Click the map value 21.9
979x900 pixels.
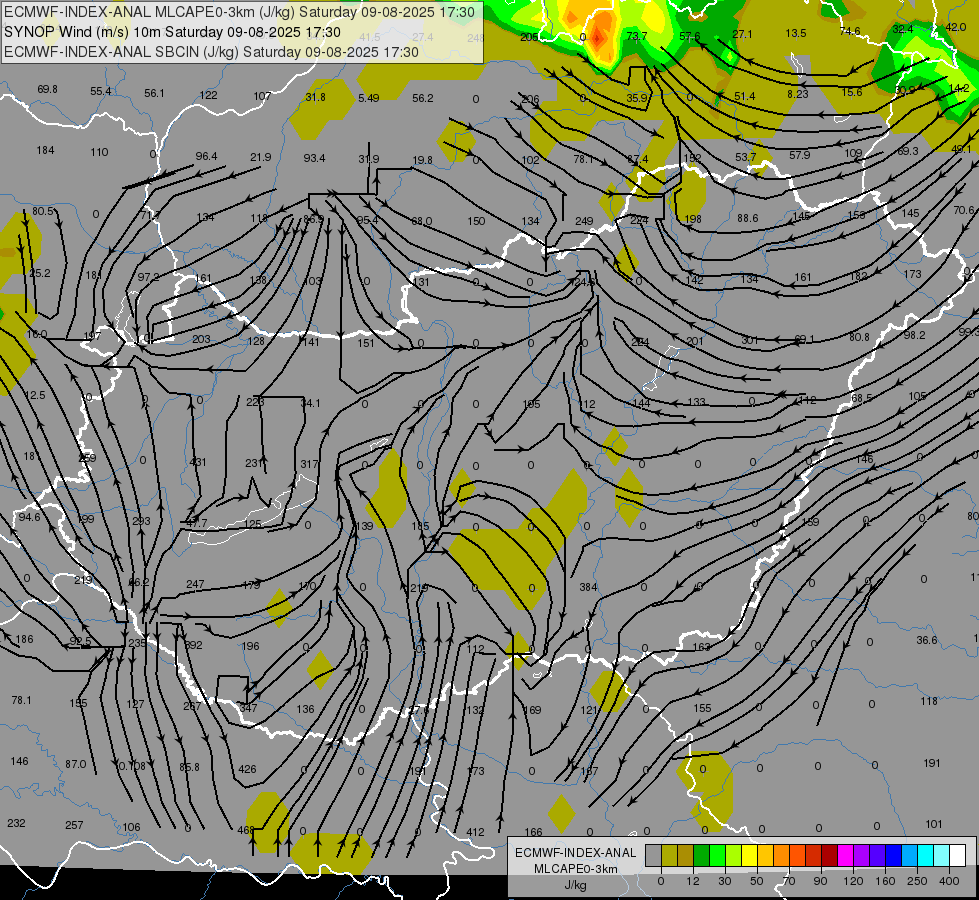coord(261,157)
